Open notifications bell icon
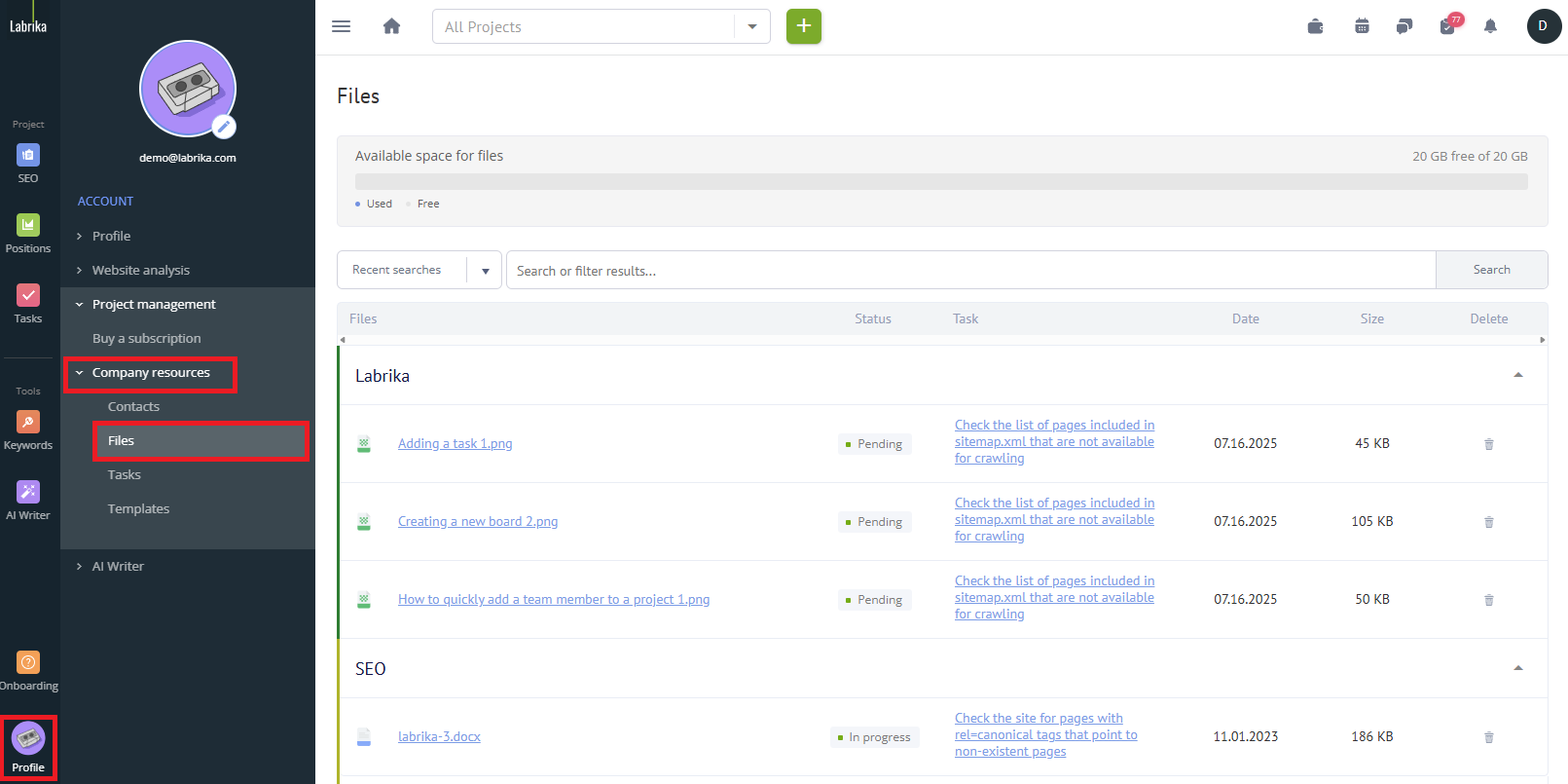This screenshot has height=784, width=1568. 1489,26
